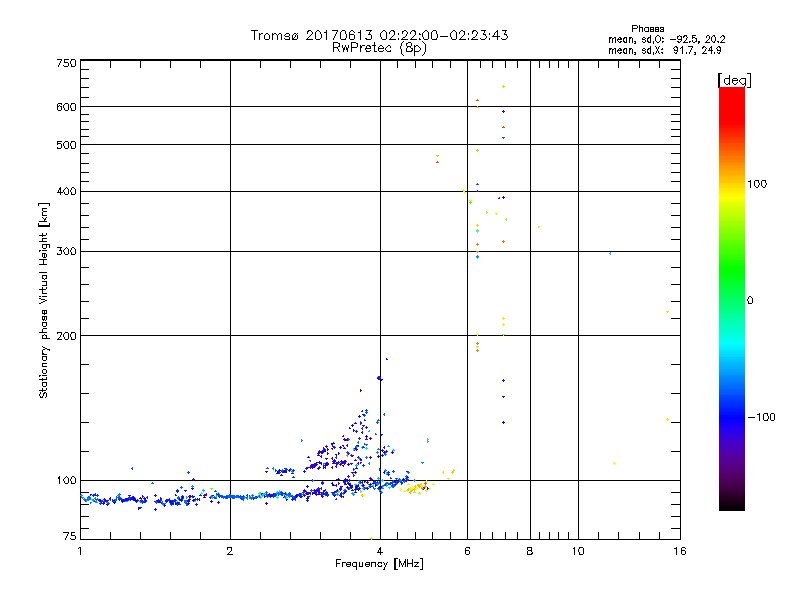This screenshot has height=600, width=800.
Task: Click the x-axis "6" tick label
Action: 467,551
